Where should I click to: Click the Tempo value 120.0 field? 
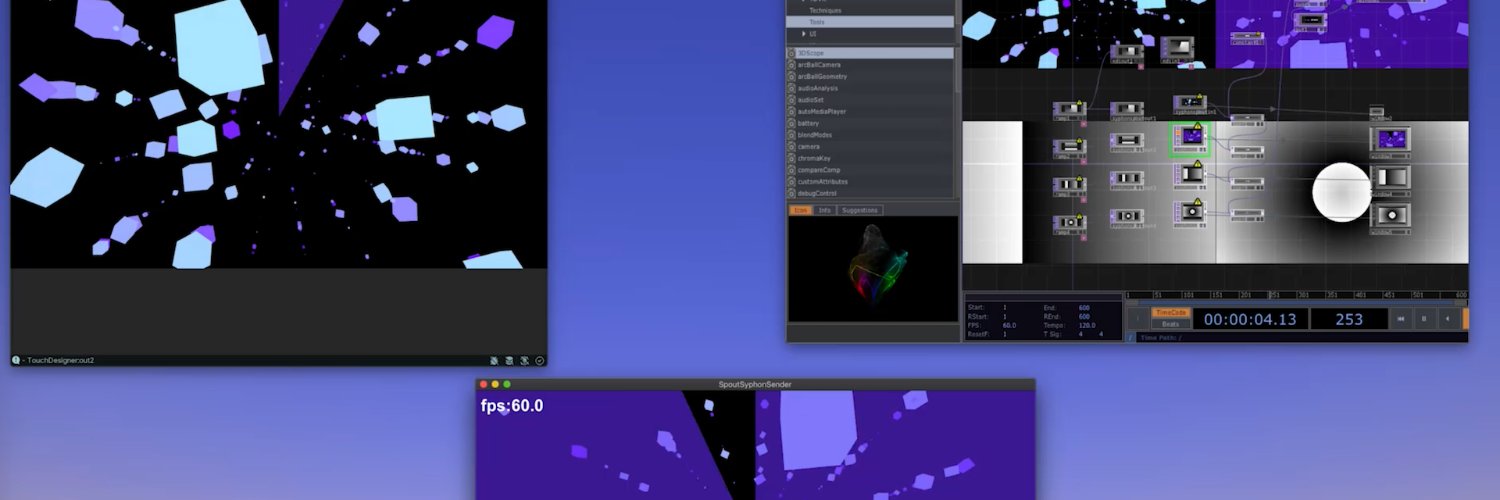pyautogui.click(x=1087, y=325)
